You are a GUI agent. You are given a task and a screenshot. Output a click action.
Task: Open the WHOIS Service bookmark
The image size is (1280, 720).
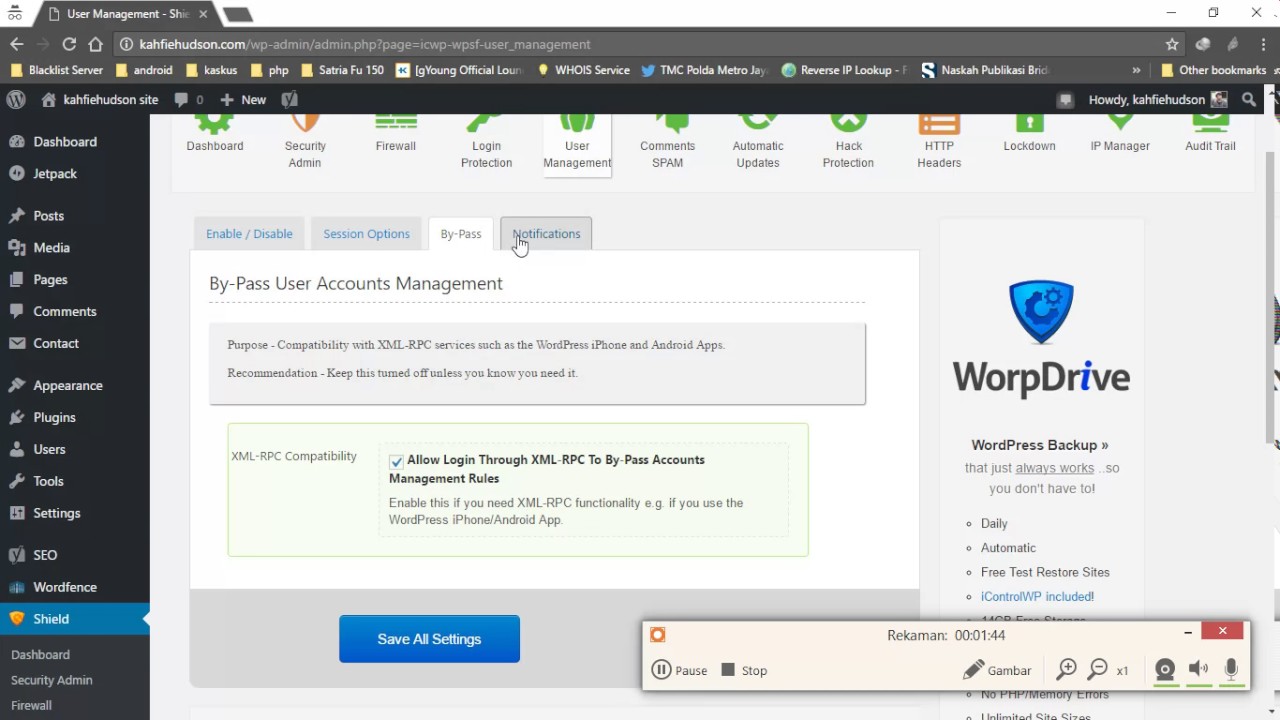point(583,70)
